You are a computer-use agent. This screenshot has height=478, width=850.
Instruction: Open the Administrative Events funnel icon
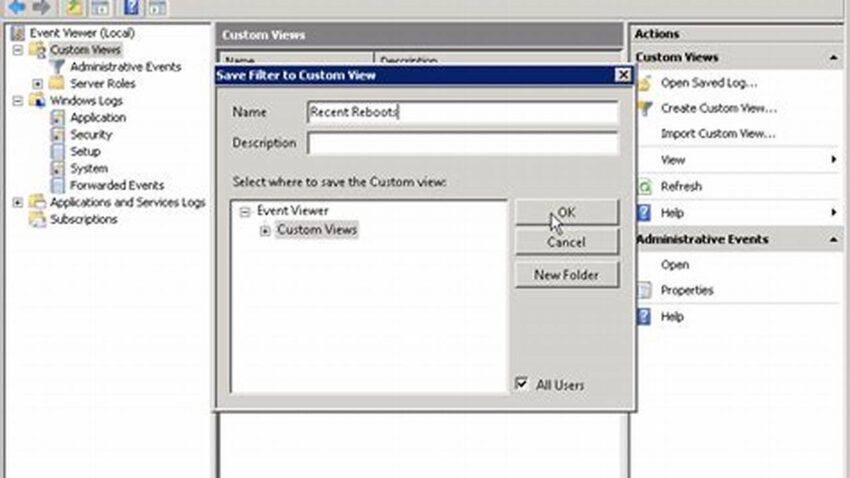[57, 67]
